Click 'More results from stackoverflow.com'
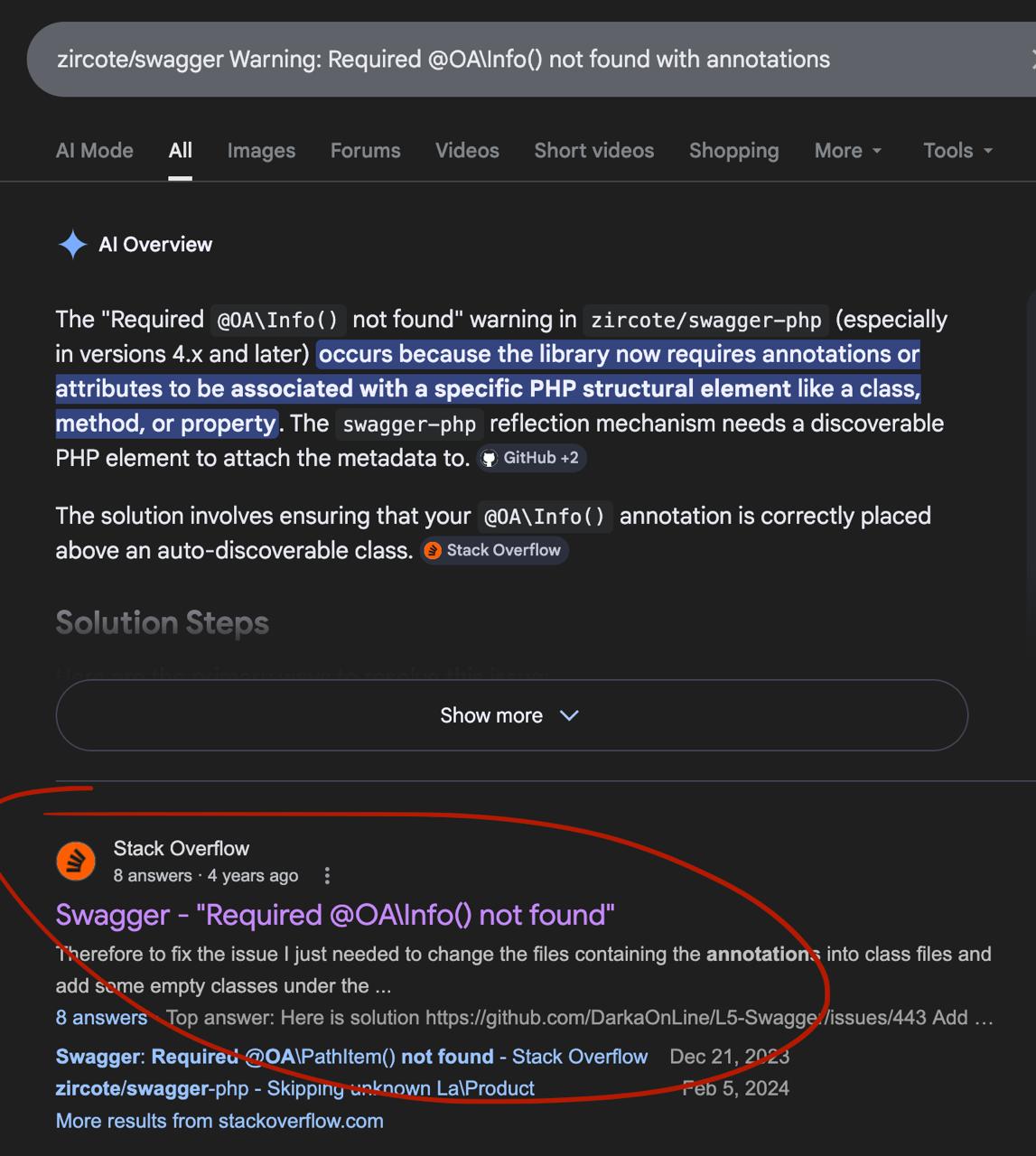This screenshot has height=1156, width=1036. point(219,1121)
